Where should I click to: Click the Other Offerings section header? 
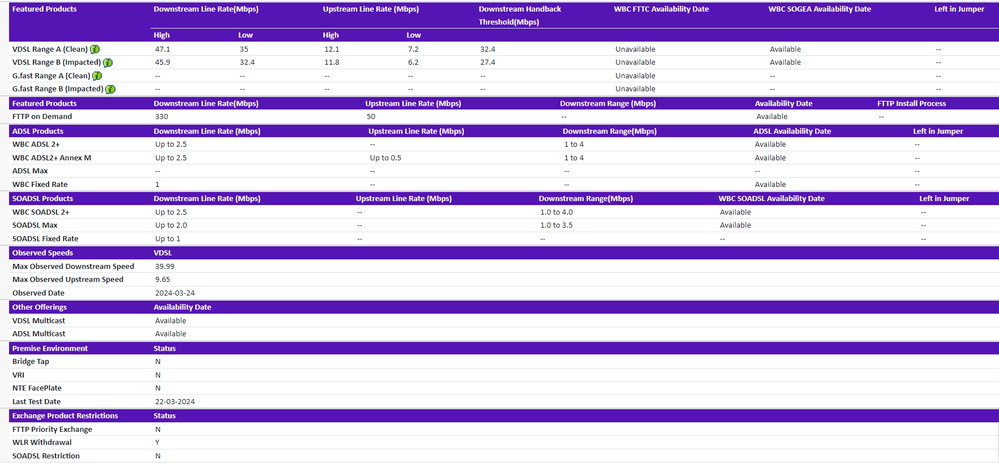coord(39,307)
